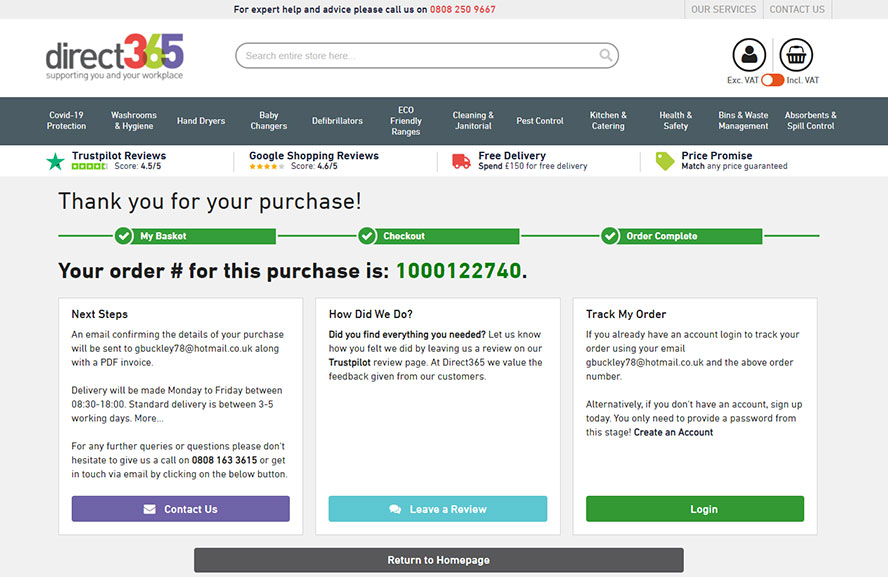Expand the Cleaning & Janitorial category
The width and height of the screenshot is (888, 577).
point(473,121)
